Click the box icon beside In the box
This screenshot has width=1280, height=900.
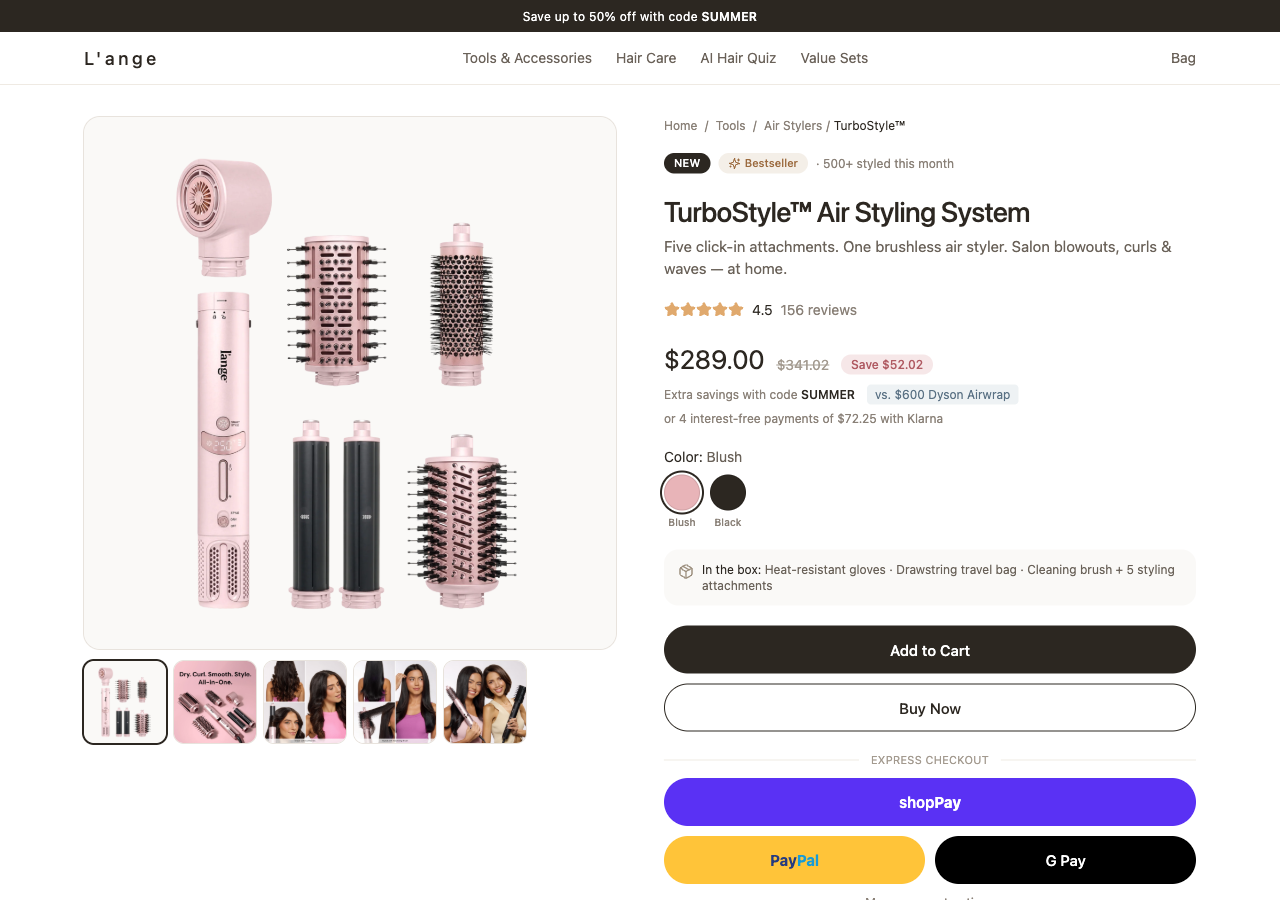pyautogui.click(x=686, y=571)
